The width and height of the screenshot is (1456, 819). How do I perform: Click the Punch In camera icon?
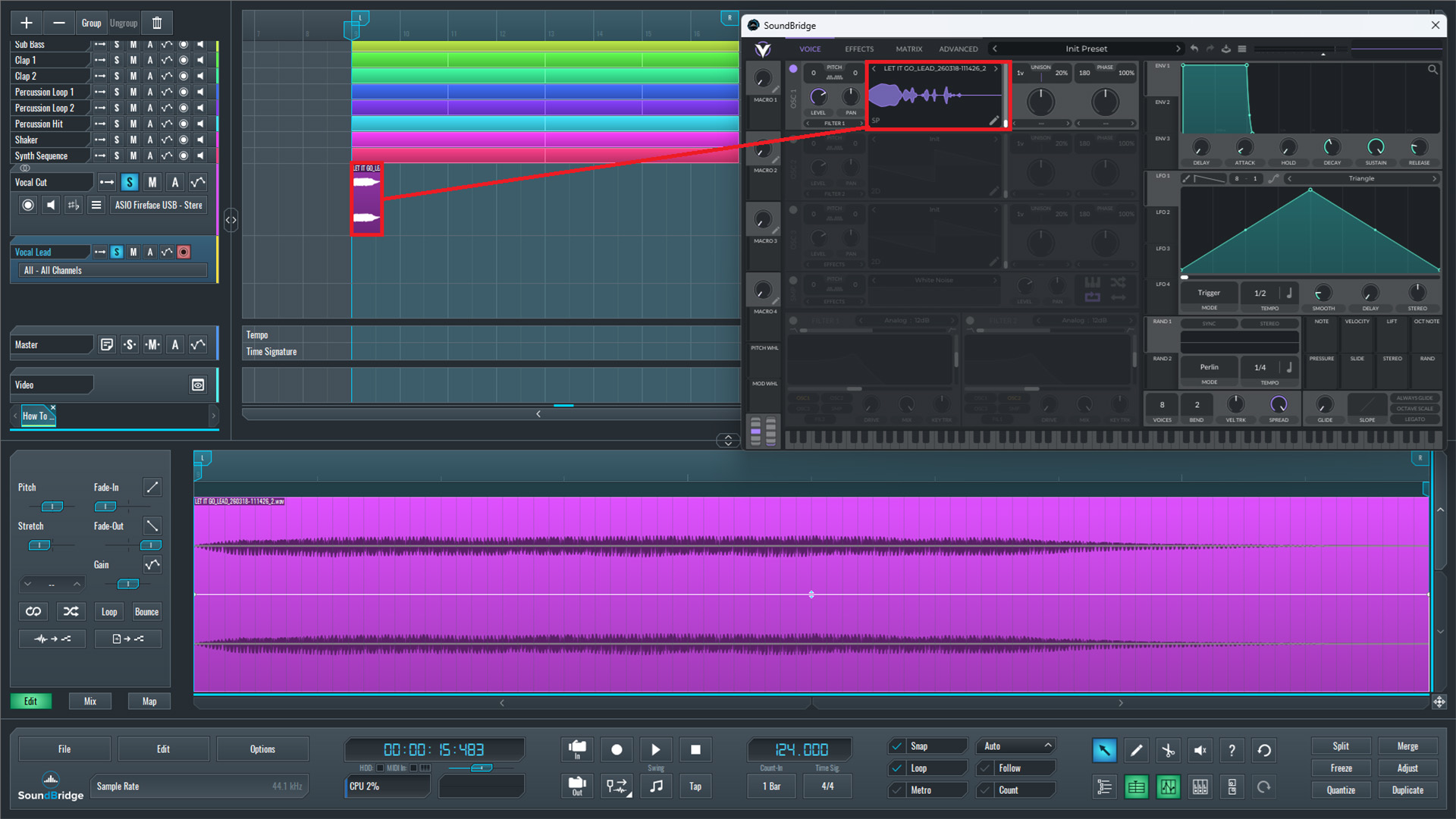(x=577, y=749)
